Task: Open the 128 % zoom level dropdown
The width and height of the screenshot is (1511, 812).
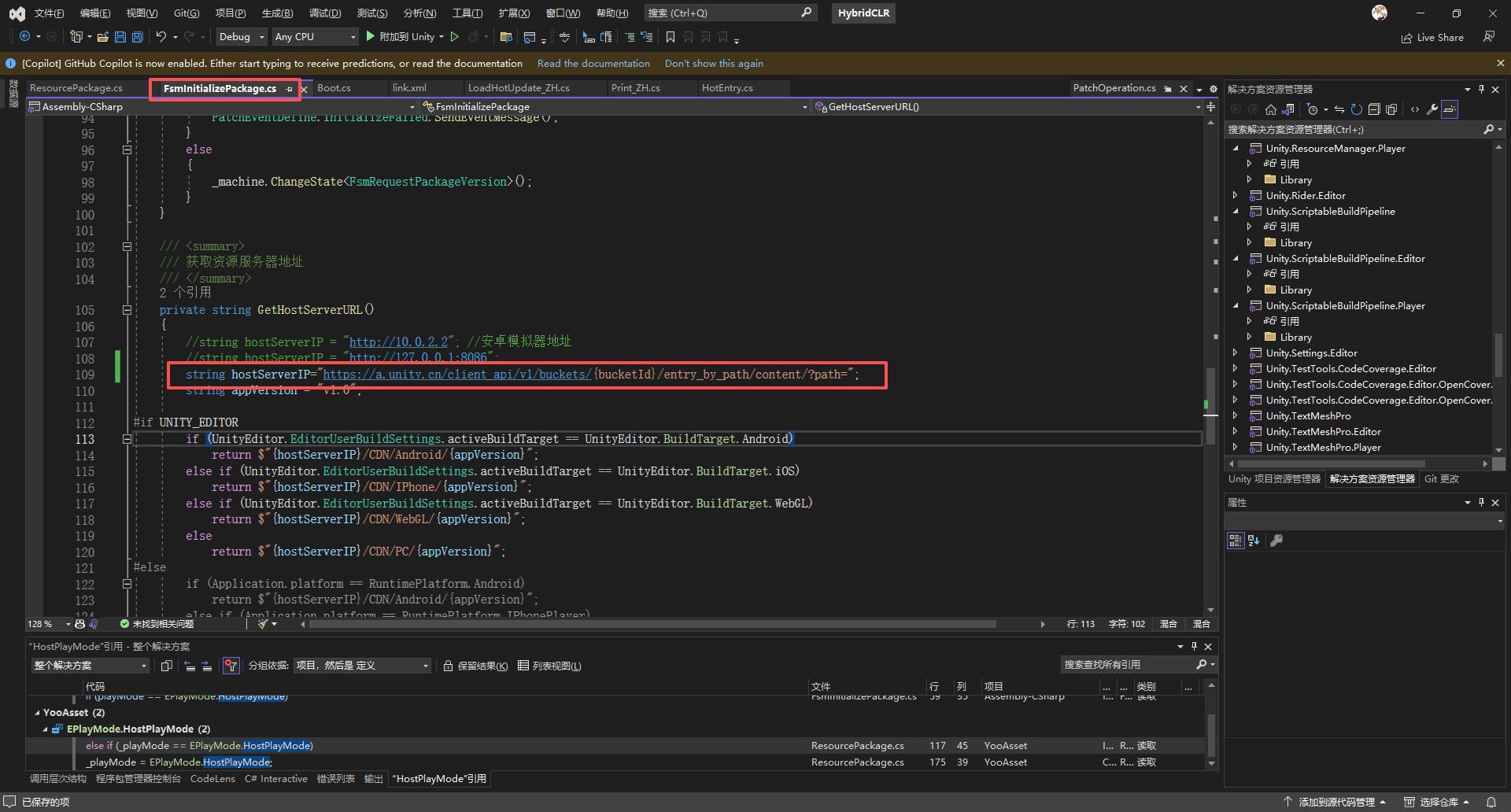Action: click(x=49, y=624)
